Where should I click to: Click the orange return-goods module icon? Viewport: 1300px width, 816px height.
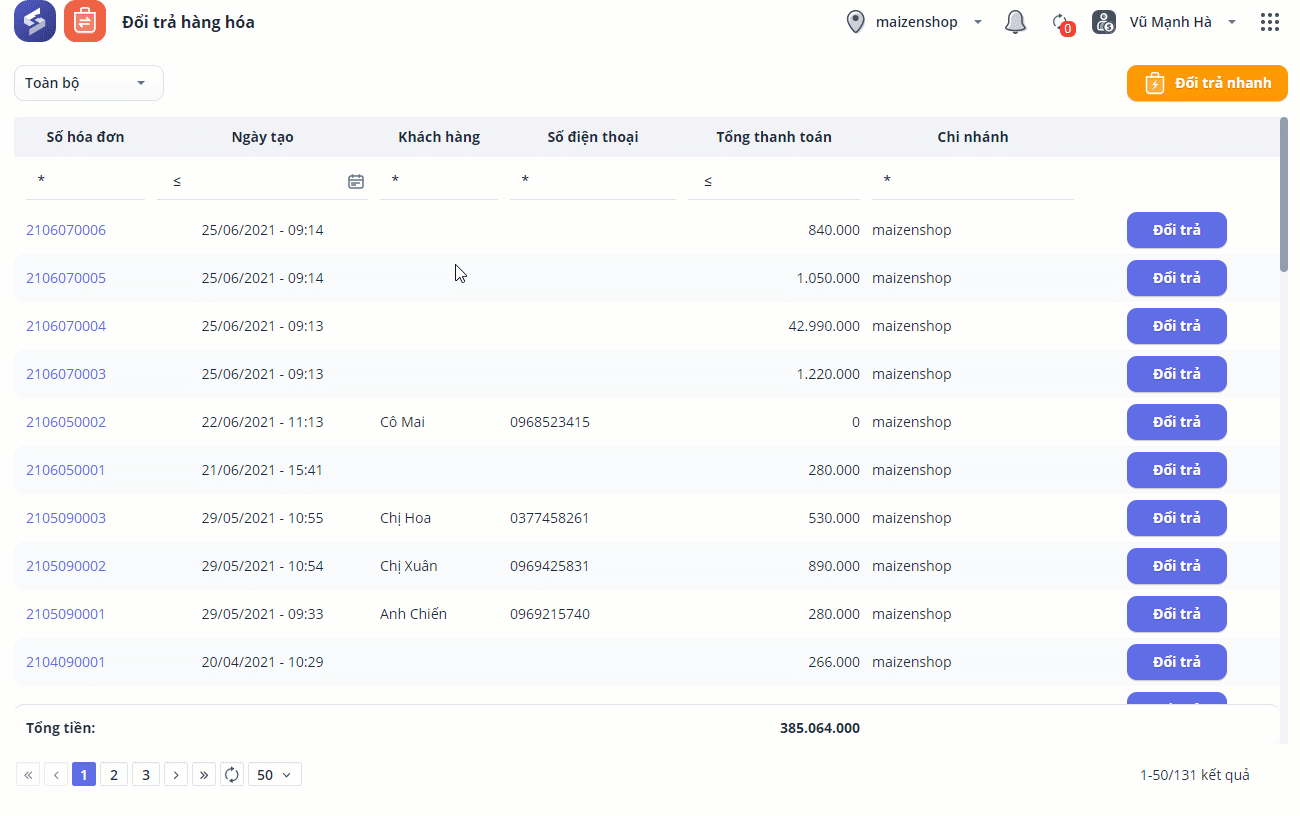(x=85, y=22)
